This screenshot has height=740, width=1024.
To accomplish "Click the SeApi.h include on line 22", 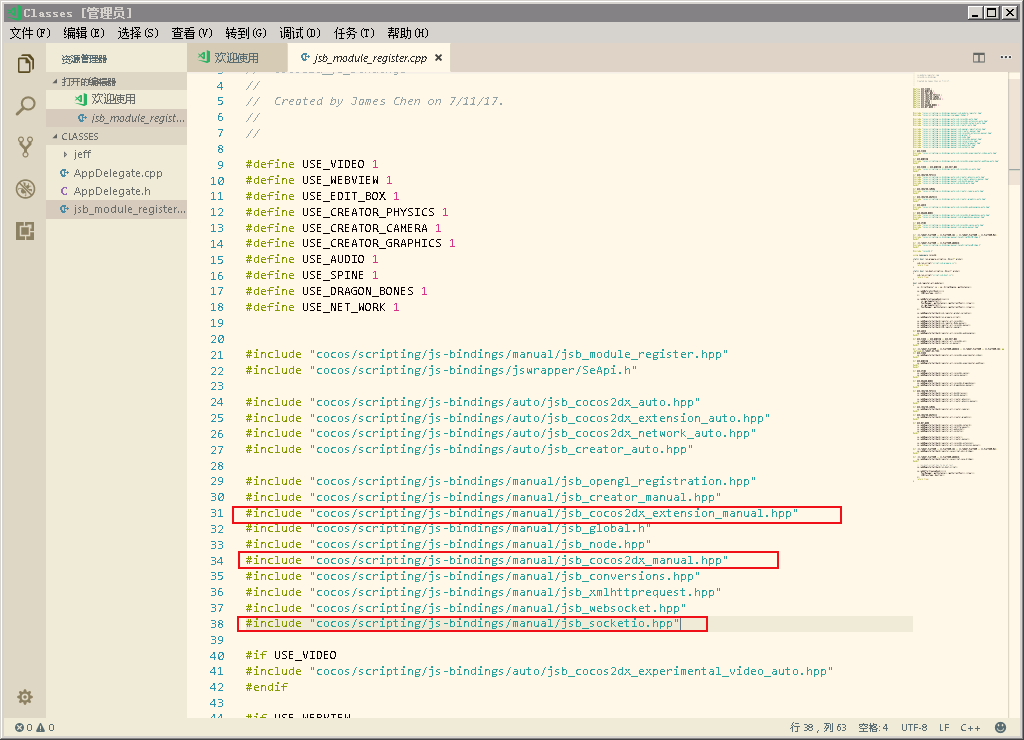I will [441, 370].
